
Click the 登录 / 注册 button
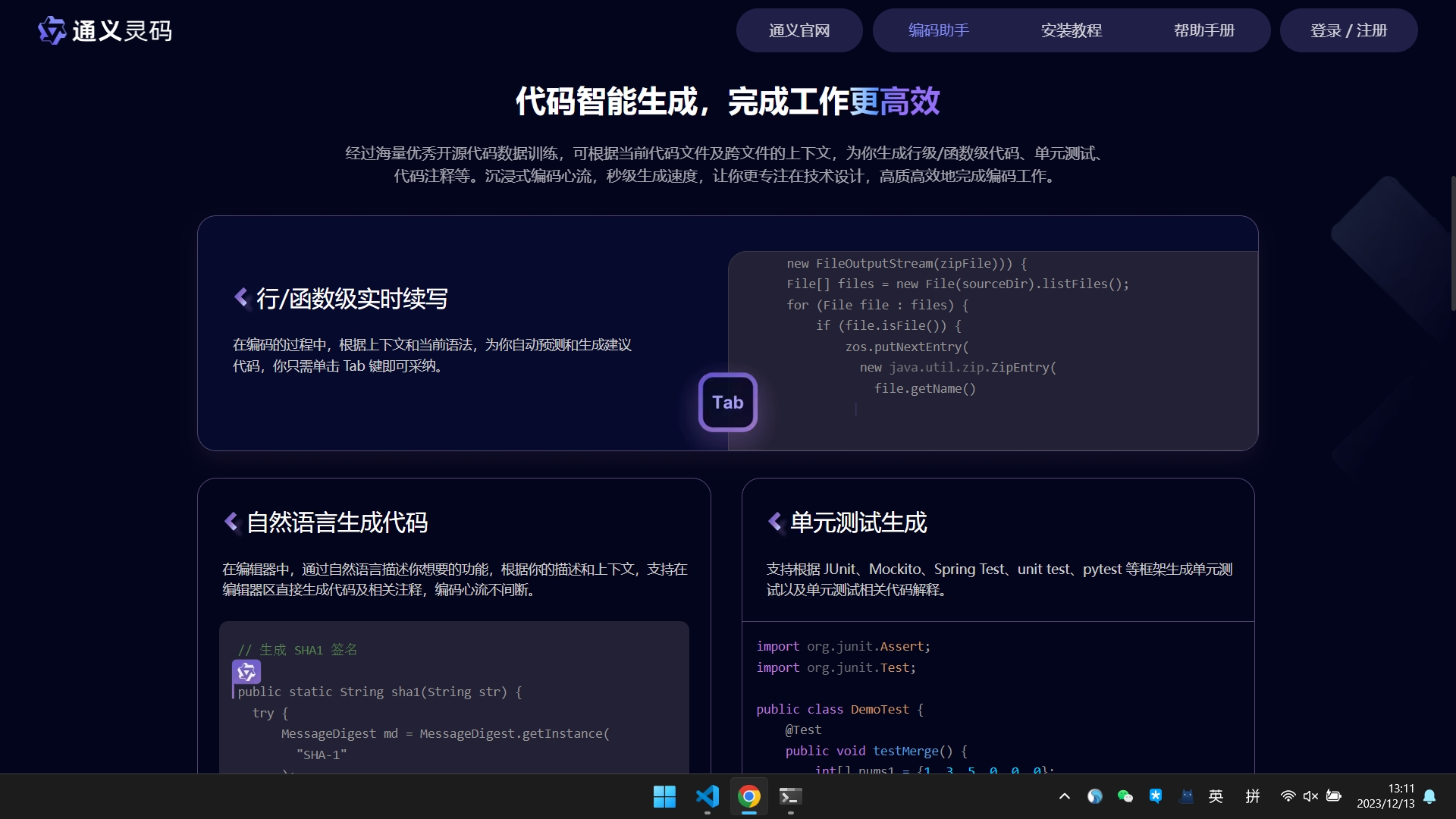coord(1349,30)
